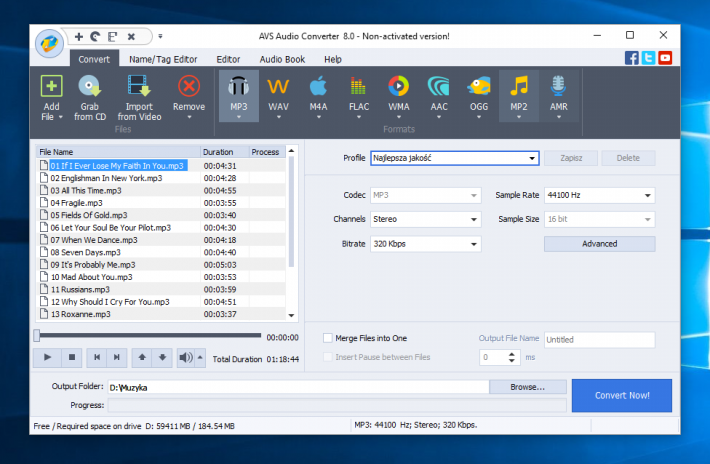Click the Browse... button

point(528,387)
